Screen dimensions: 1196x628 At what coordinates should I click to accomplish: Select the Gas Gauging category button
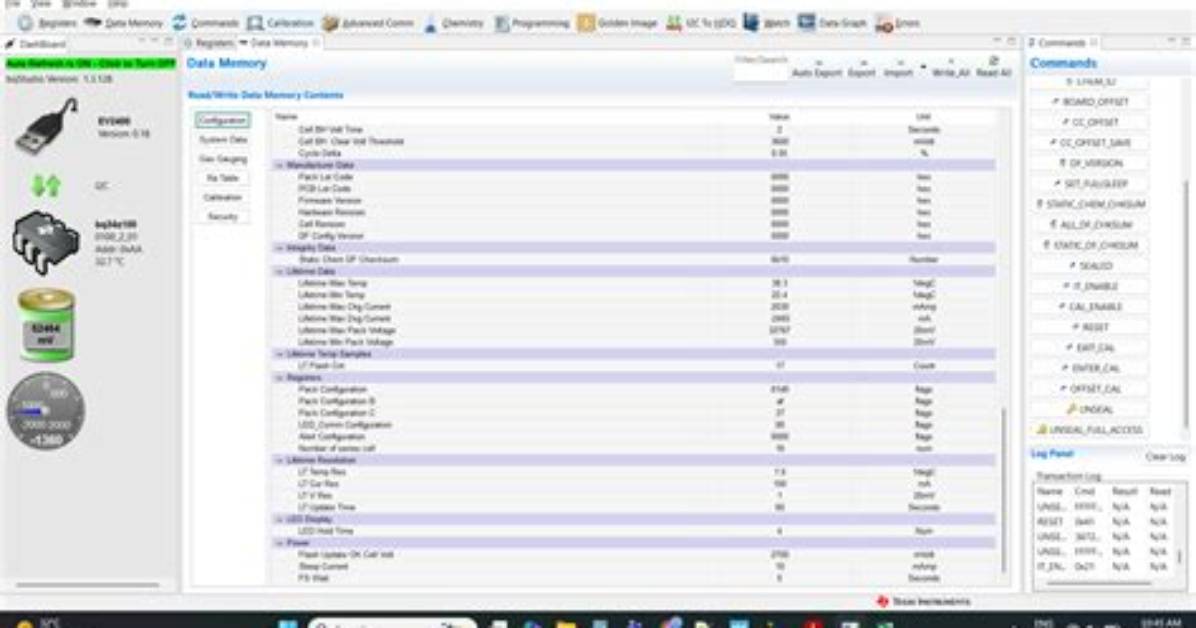click(x=223, y=159)
